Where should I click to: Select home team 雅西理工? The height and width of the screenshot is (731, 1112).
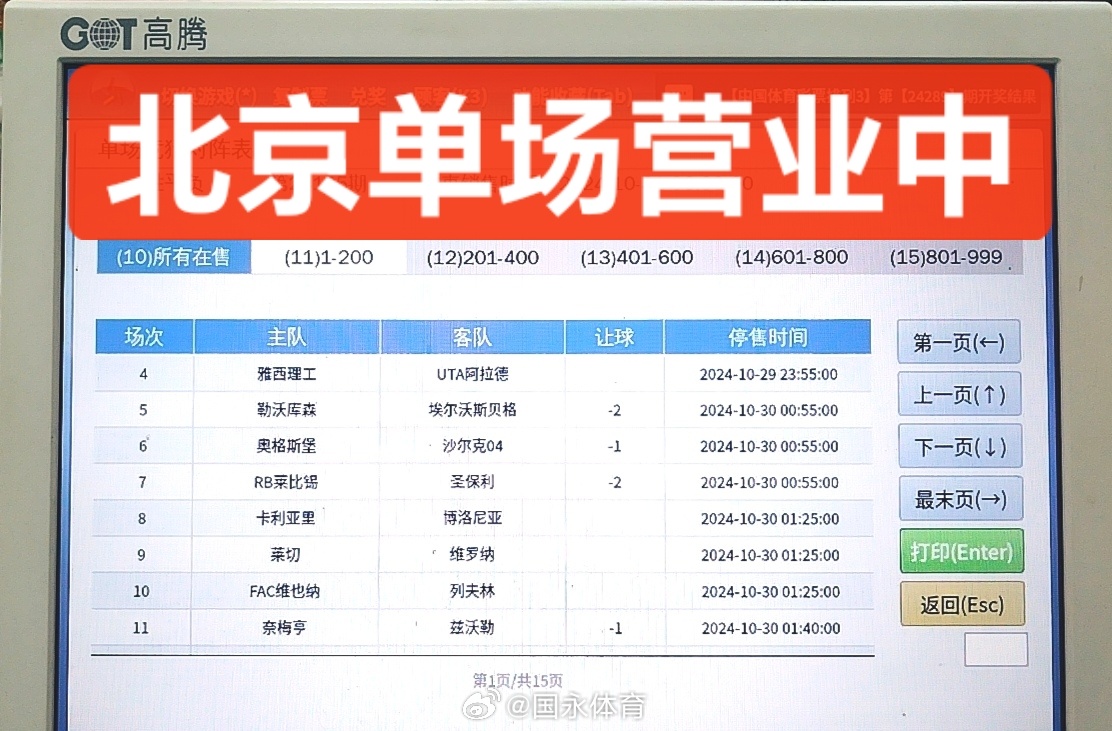(287, 374)
